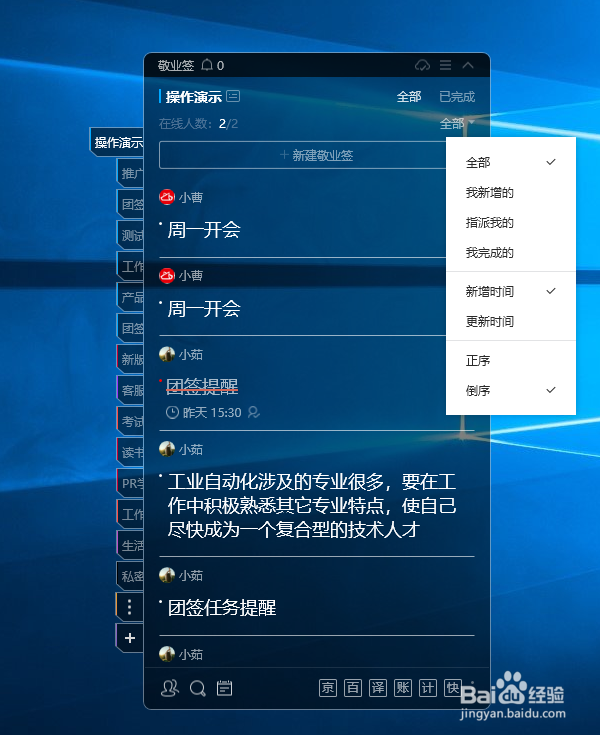Viewport: 600px width, 735px height.
Task: Open the 客服 sidebar tab
Action: pyautogui.click(x=130, y=390)
